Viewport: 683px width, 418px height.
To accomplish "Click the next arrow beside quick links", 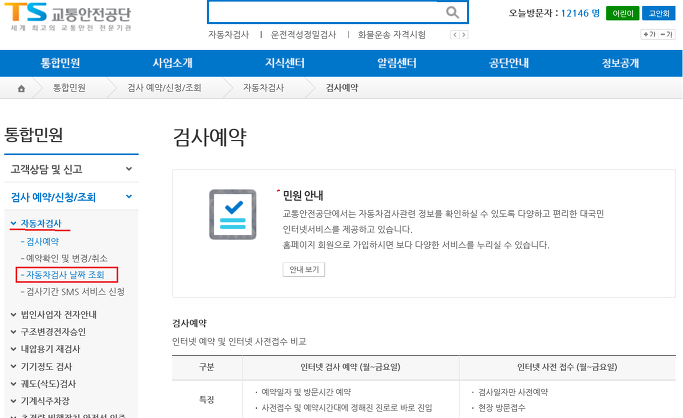I will coord(464,35).
